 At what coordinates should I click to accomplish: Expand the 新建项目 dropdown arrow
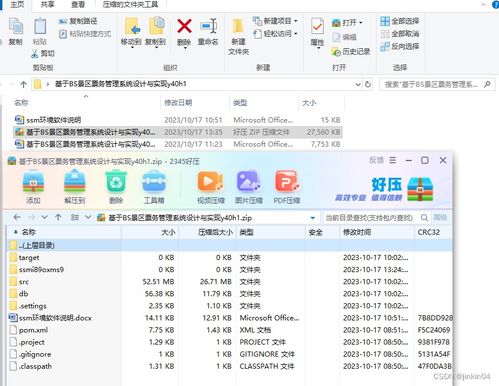click(x=296, y=21)
